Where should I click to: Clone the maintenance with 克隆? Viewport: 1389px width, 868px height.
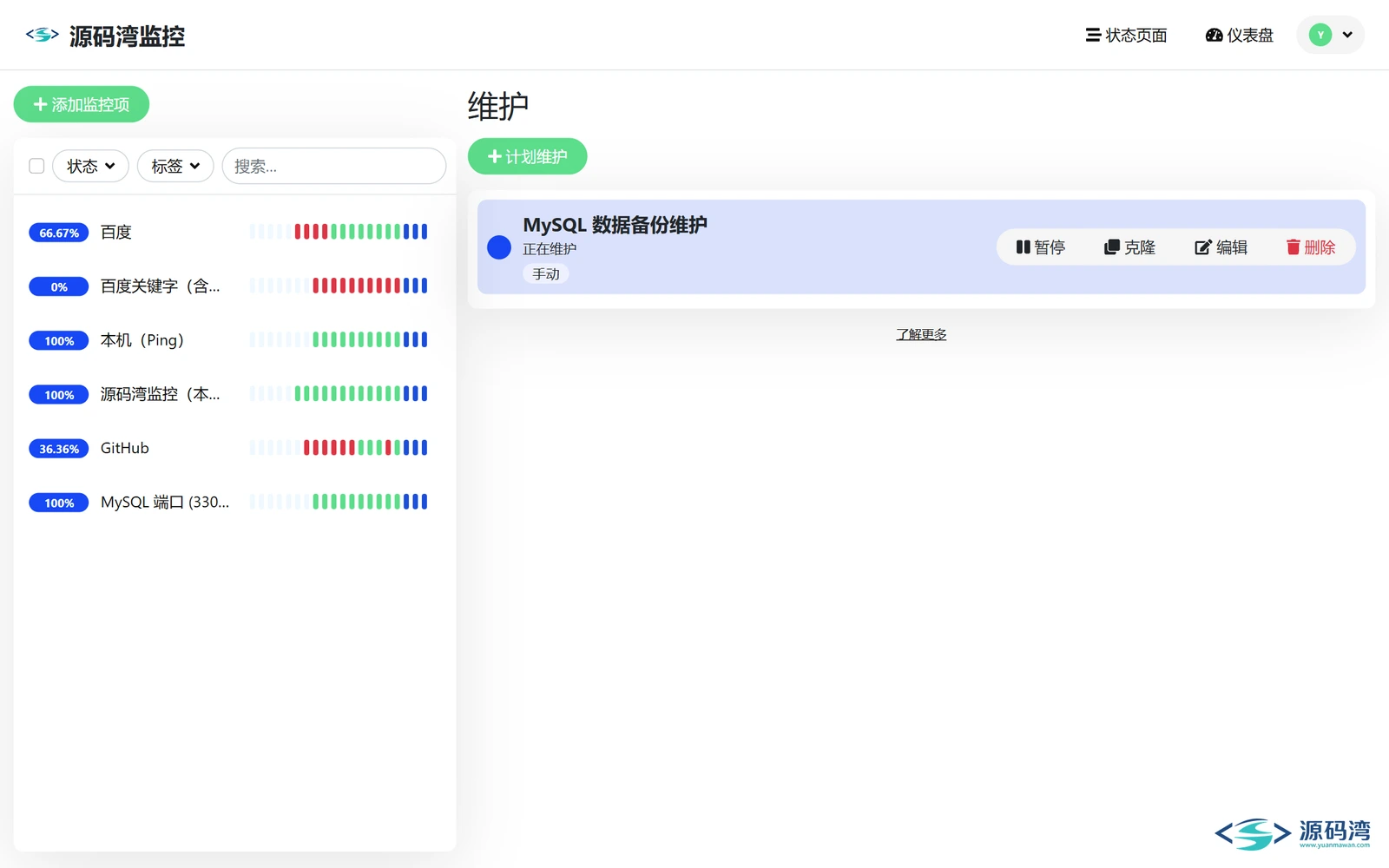point(1129,247)
